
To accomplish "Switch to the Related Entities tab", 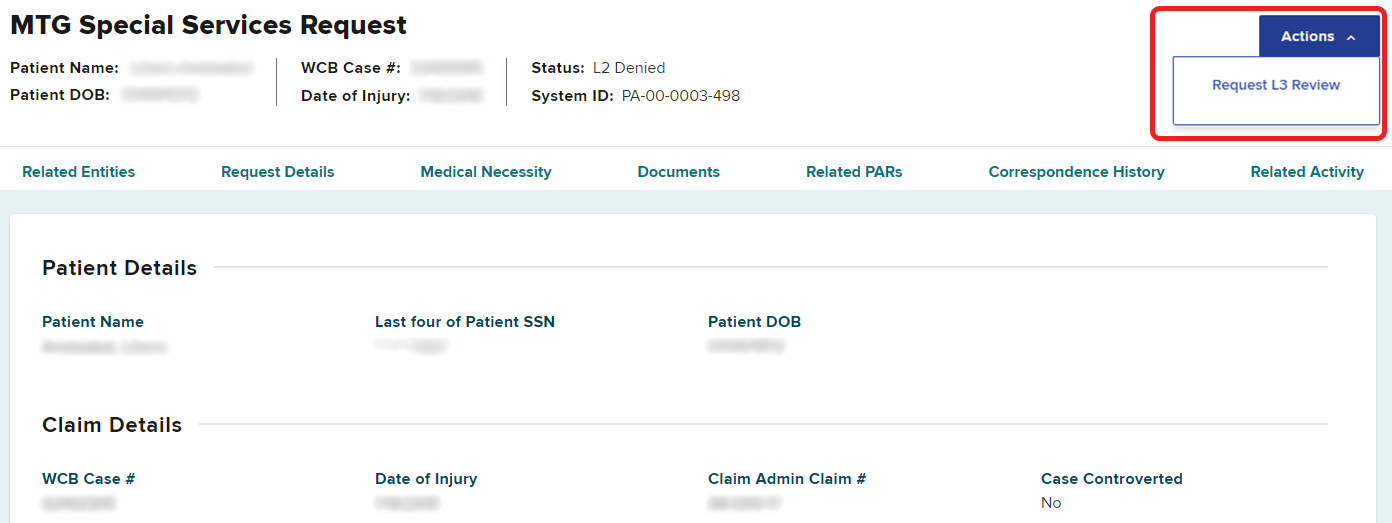I will pyautogui.click(x=78, y=172).
